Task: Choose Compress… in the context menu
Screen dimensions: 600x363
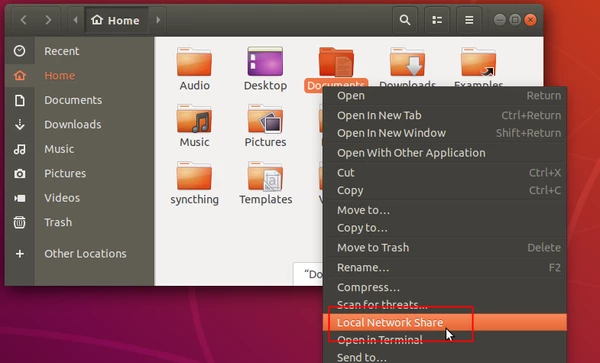Action: pyautogui.click(x=445, y=287)
